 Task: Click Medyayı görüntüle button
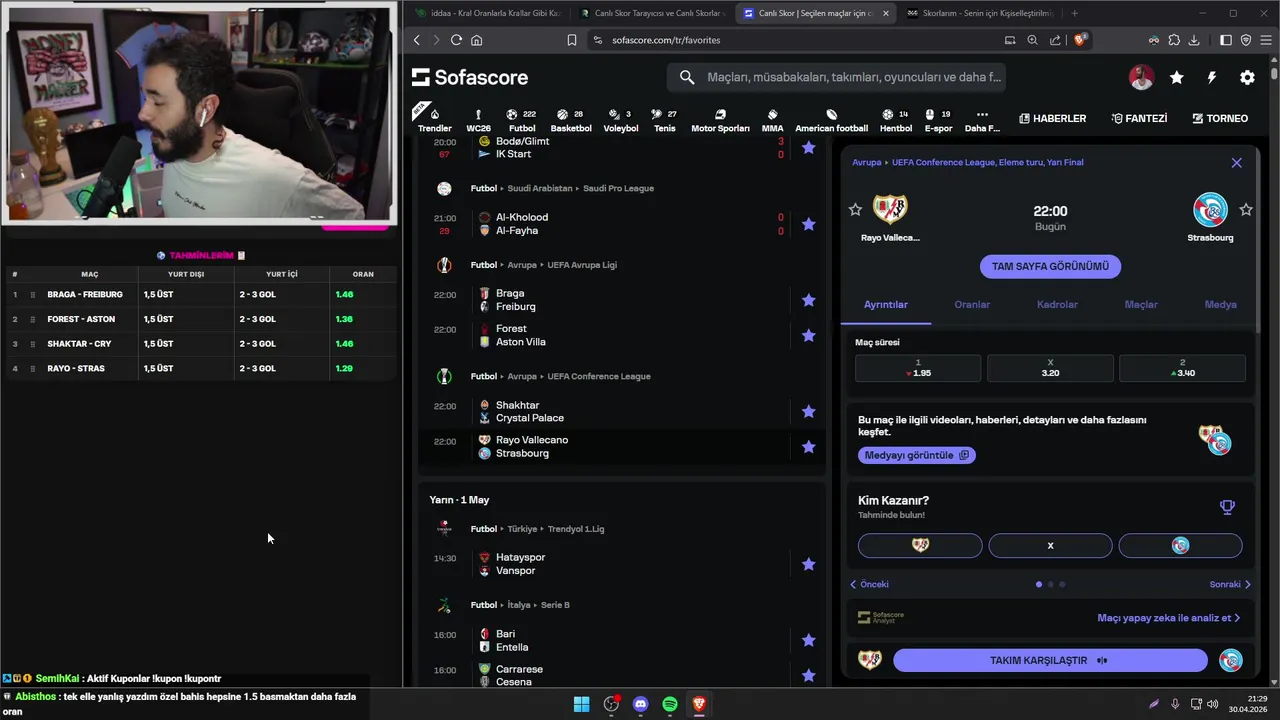(917, 455)
